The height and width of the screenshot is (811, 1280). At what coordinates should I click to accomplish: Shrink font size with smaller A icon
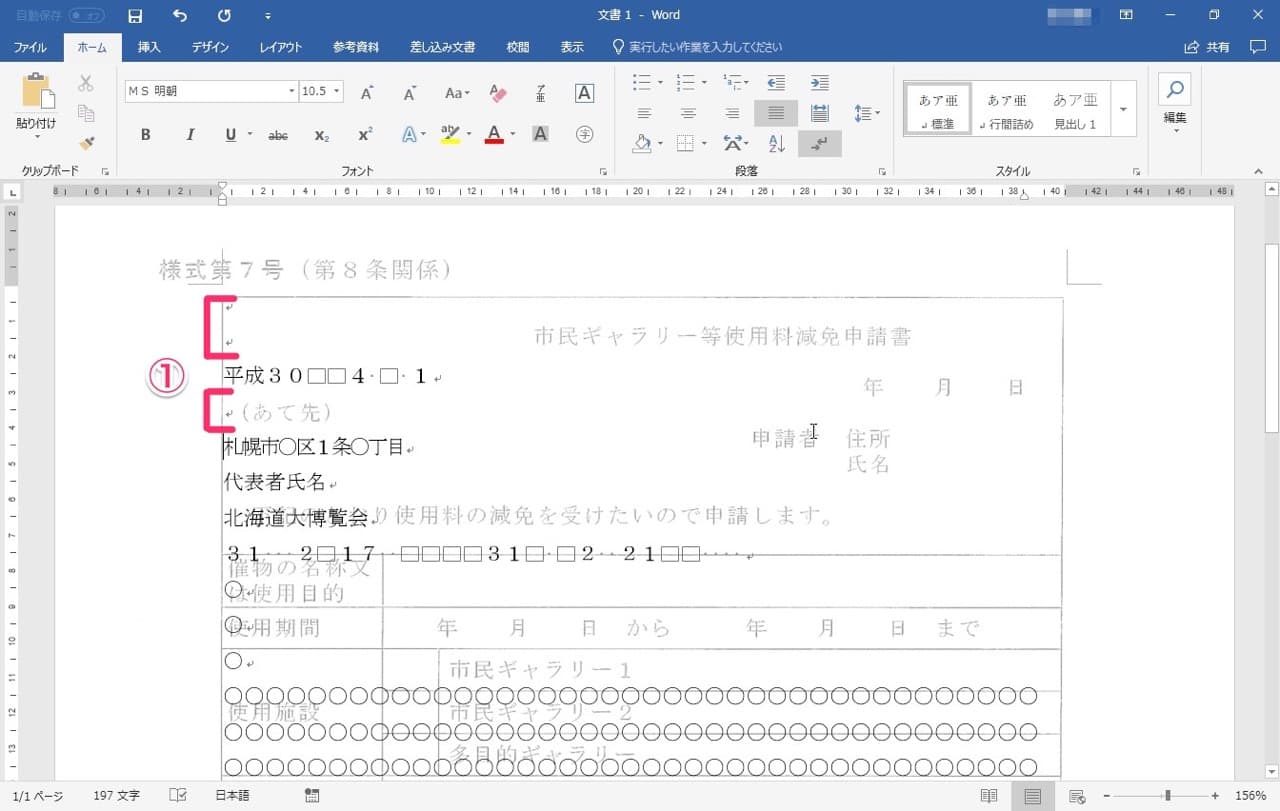[x=409, y=92]
